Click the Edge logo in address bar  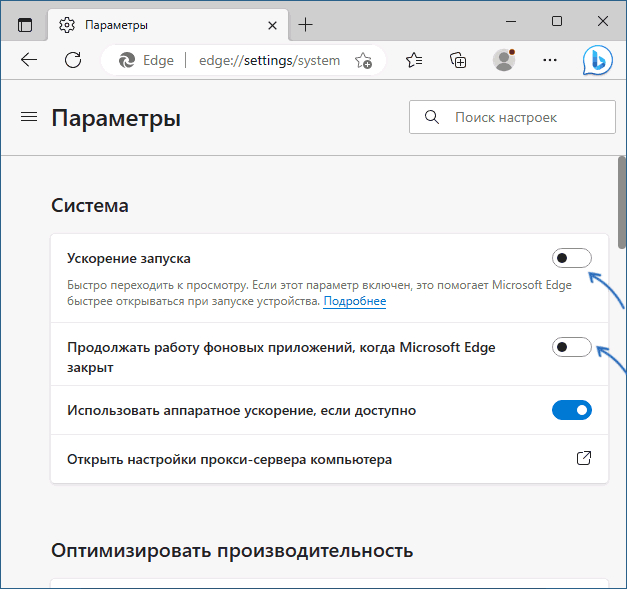127,60
